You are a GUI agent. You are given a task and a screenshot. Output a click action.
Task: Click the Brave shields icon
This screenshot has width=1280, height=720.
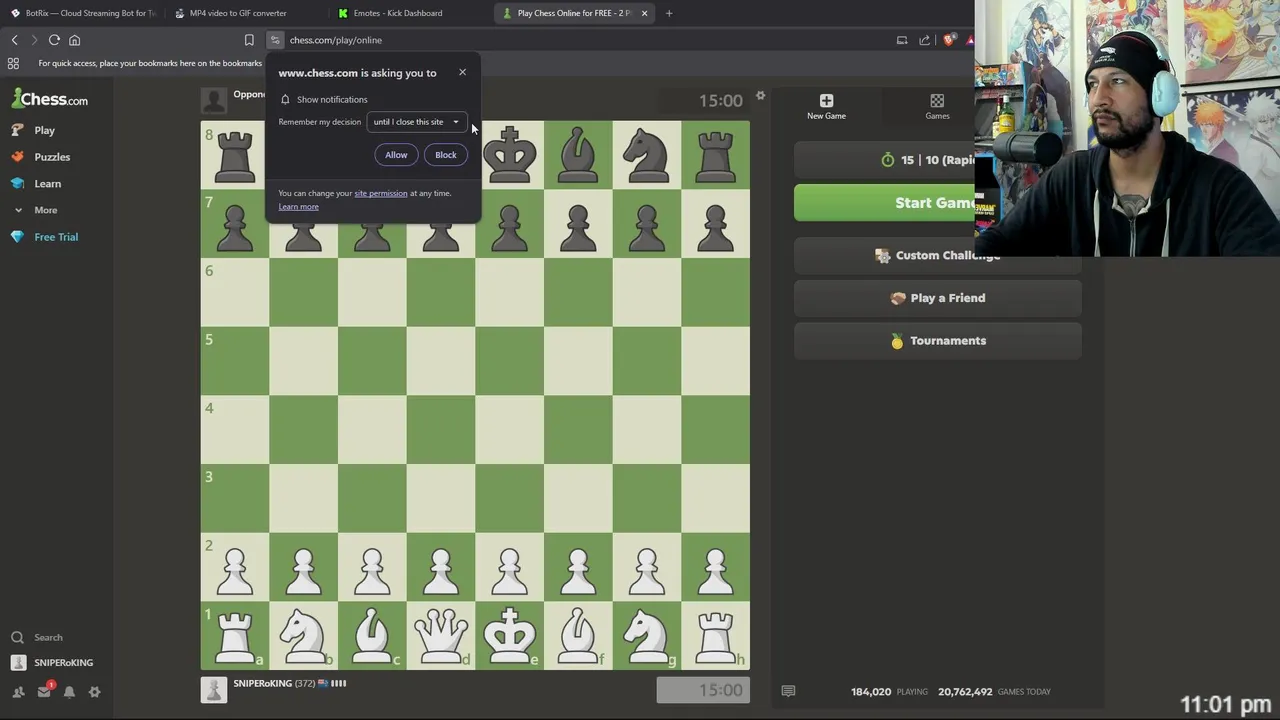(x=948, y=40)
